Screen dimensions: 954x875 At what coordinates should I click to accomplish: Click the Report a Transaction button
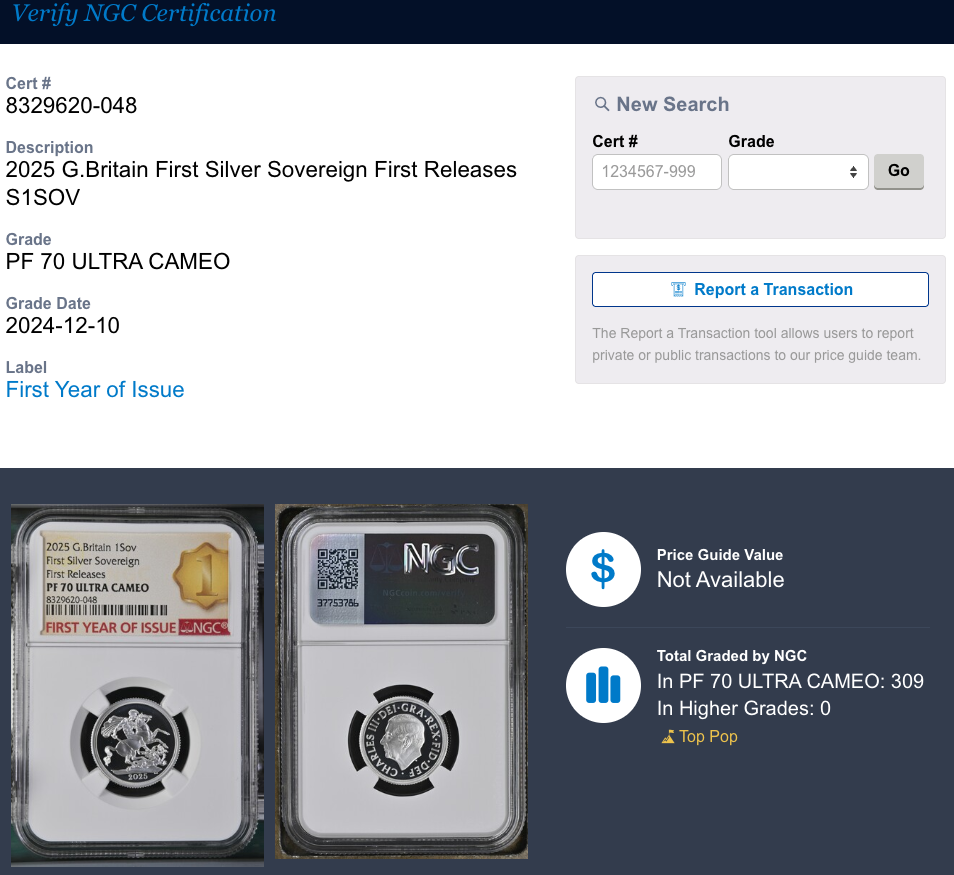[760, 290]
